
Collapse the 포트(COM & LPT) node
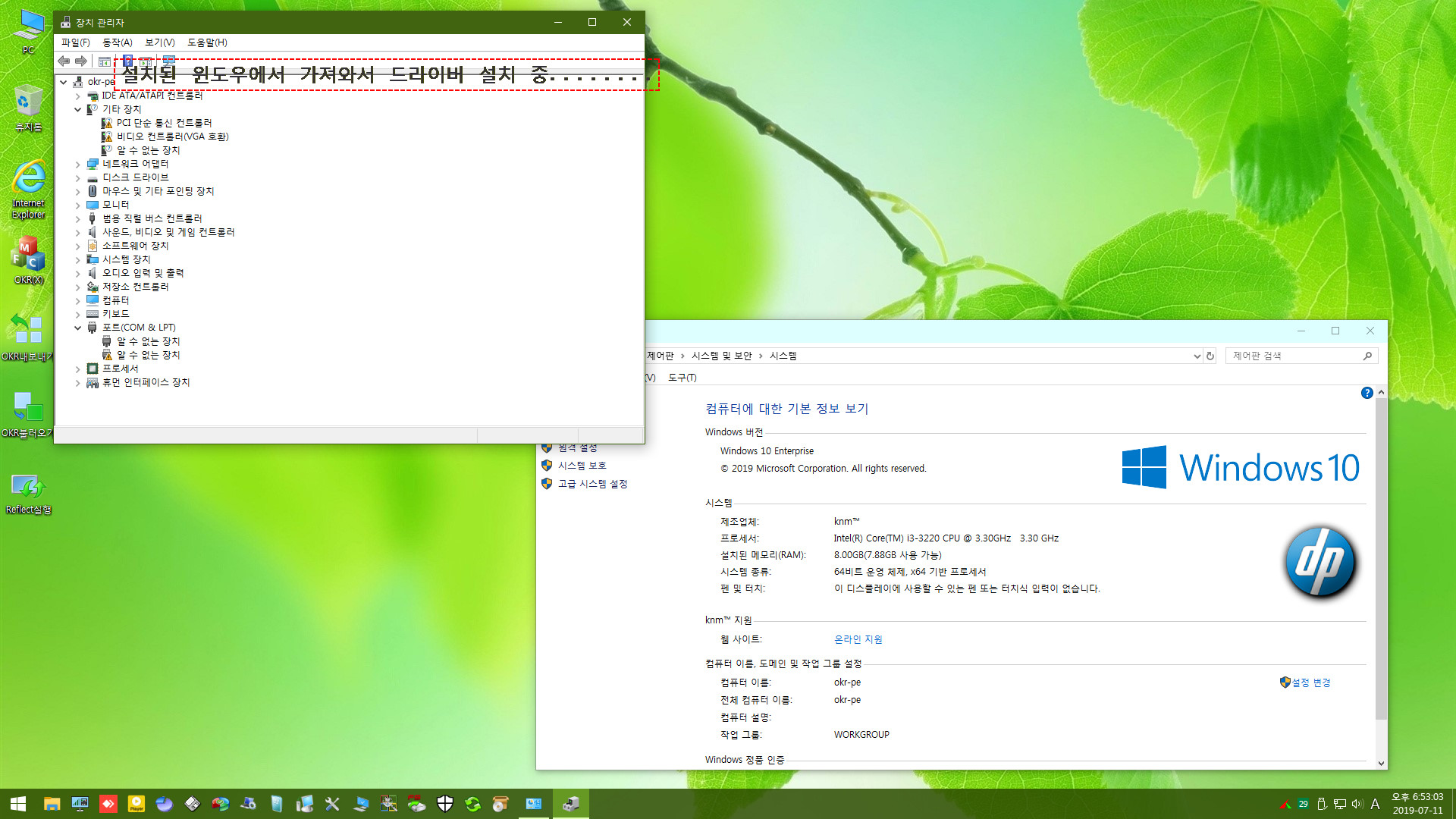pos(77,328)
